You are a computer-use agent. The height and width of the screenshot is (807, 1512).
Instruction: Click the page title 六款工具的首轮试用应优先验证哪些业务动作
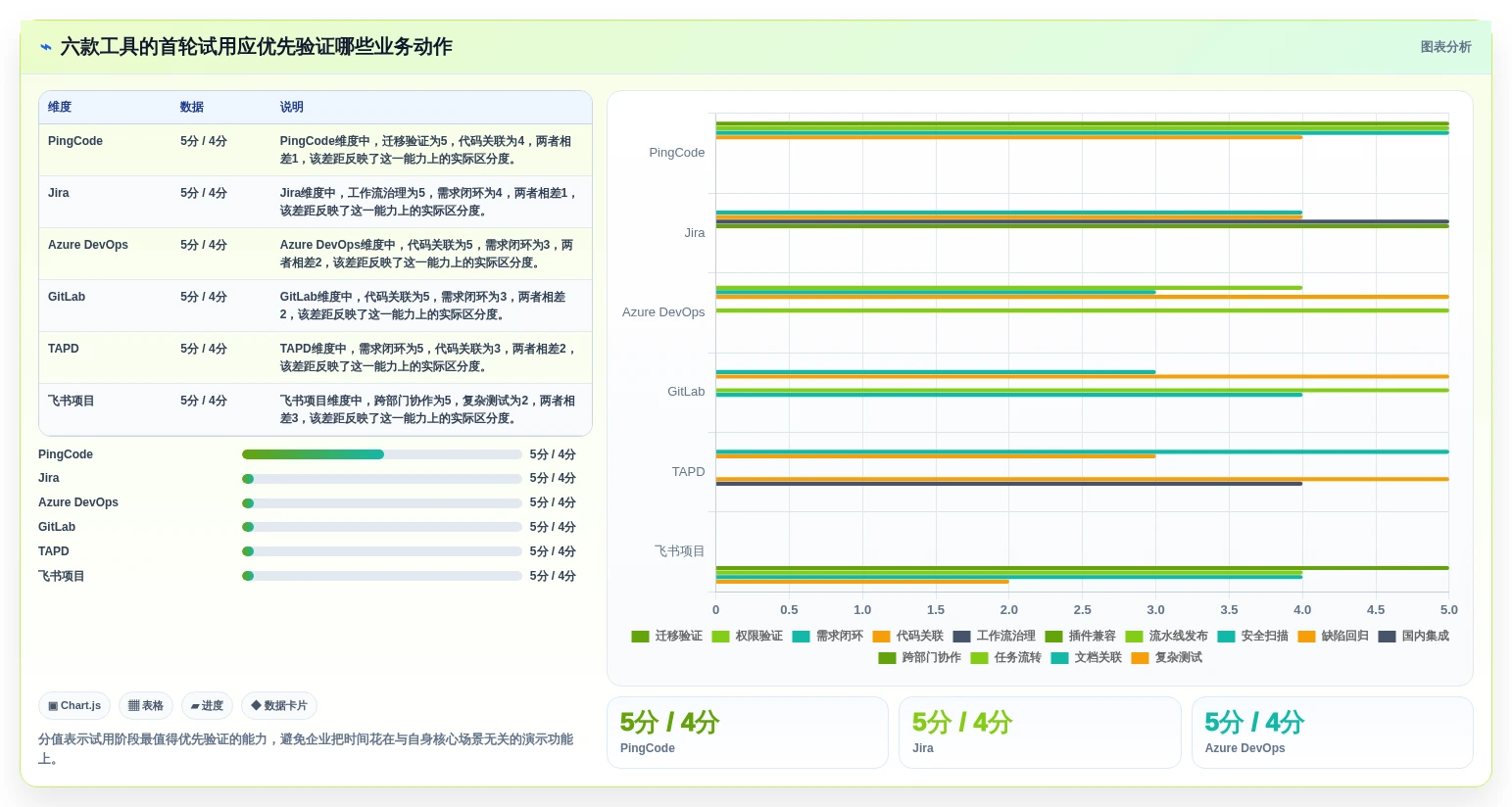pos(257,47)
